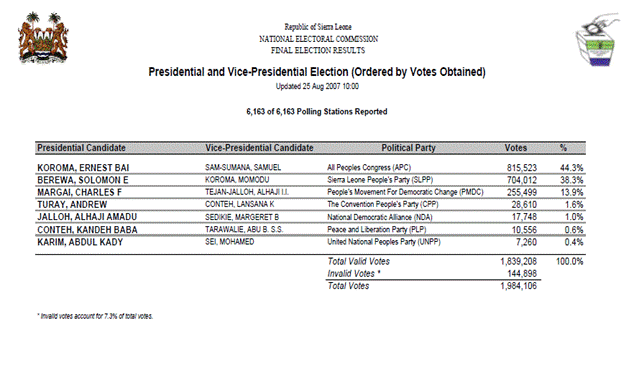Click the ballot box illustration
639x365 pixels.
tap(597, 40)
